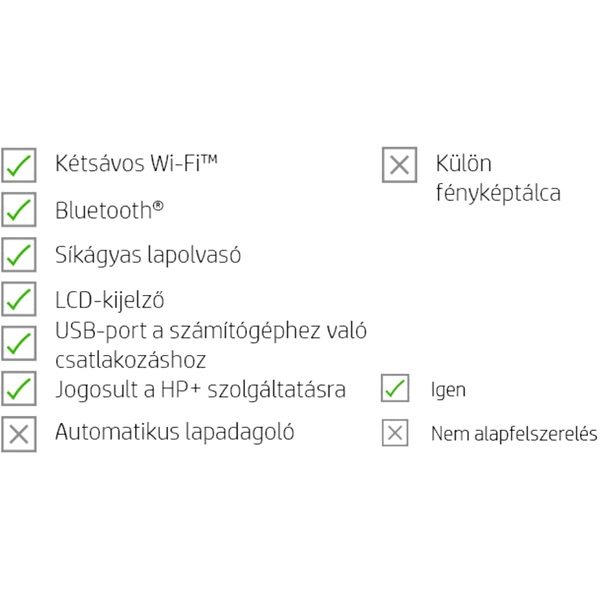Click the Automatikus lapadagoló label

[175, 432]
